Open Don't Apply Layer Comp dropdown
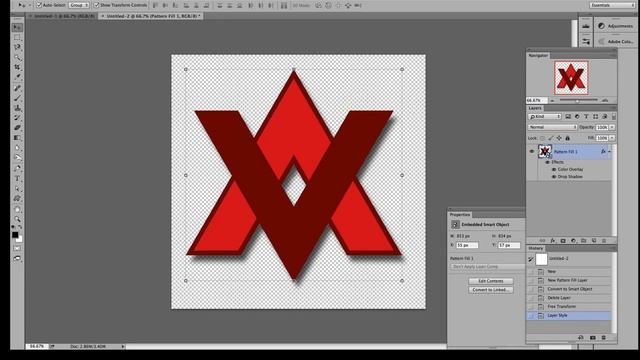The height and width of the screenshot is (360, 640). 487,267
